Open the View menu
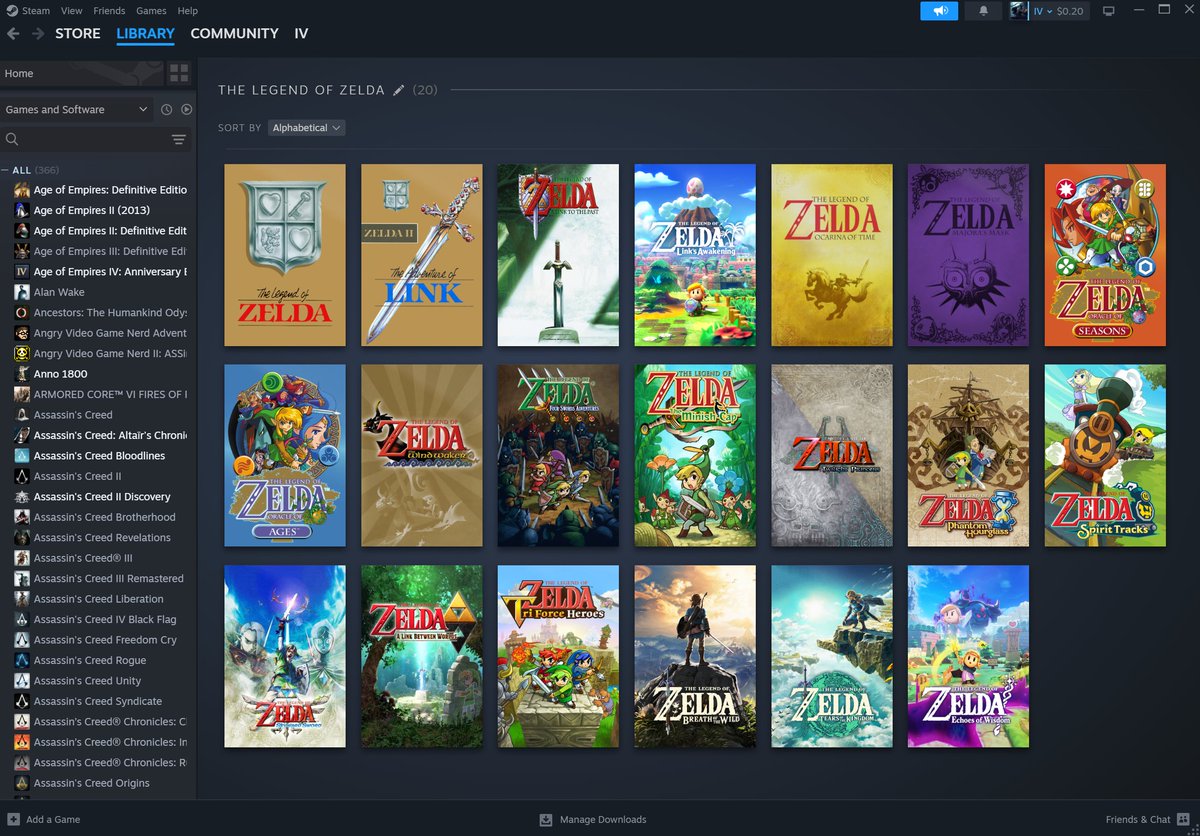The width and height of the screenshot is (1200, 836). pos(72,11)
